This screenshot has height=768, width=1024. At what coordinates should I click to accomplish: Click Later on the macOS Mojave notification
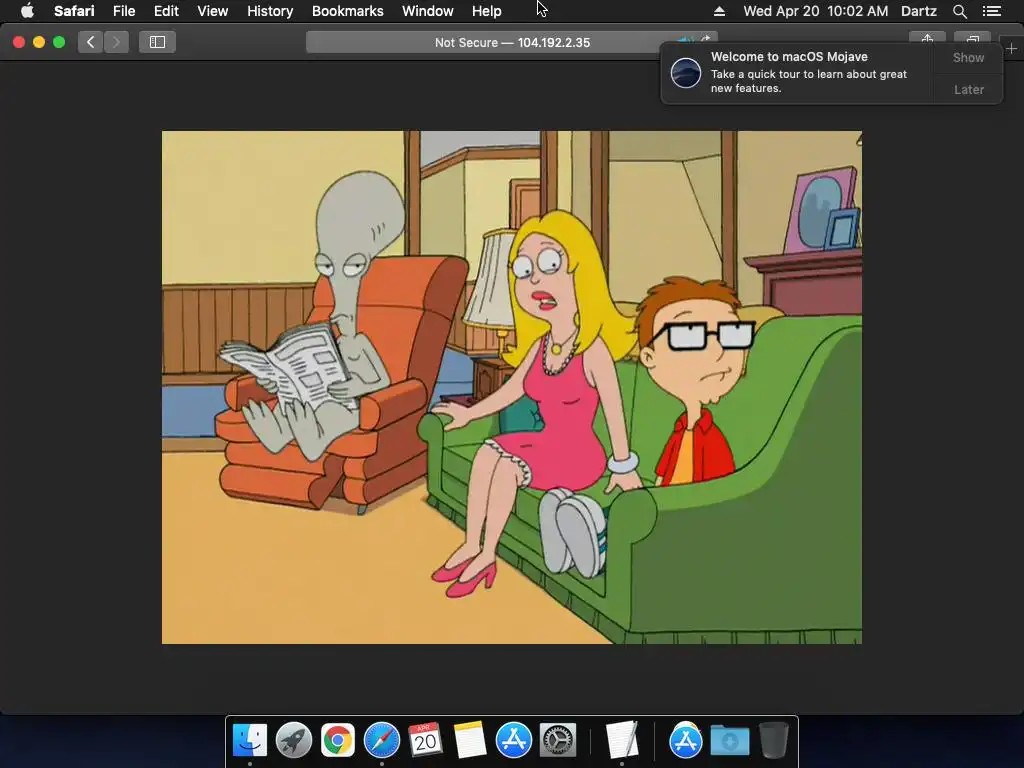(968, 89)
